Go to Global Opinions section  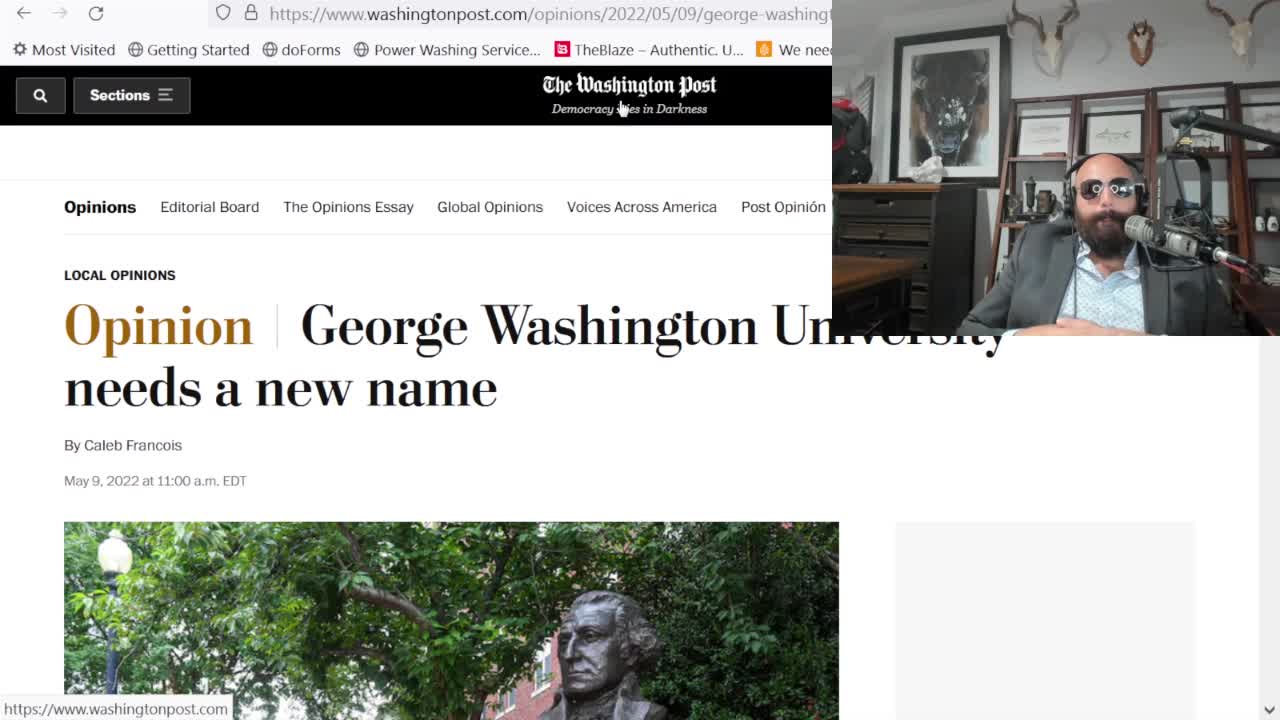click(x=490, y=207)
